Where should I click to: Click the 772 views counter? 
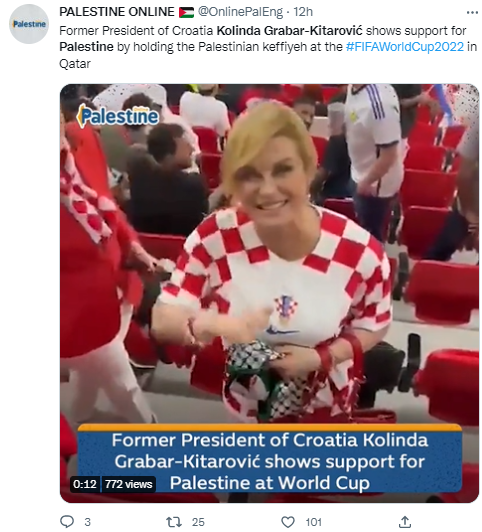129,483
